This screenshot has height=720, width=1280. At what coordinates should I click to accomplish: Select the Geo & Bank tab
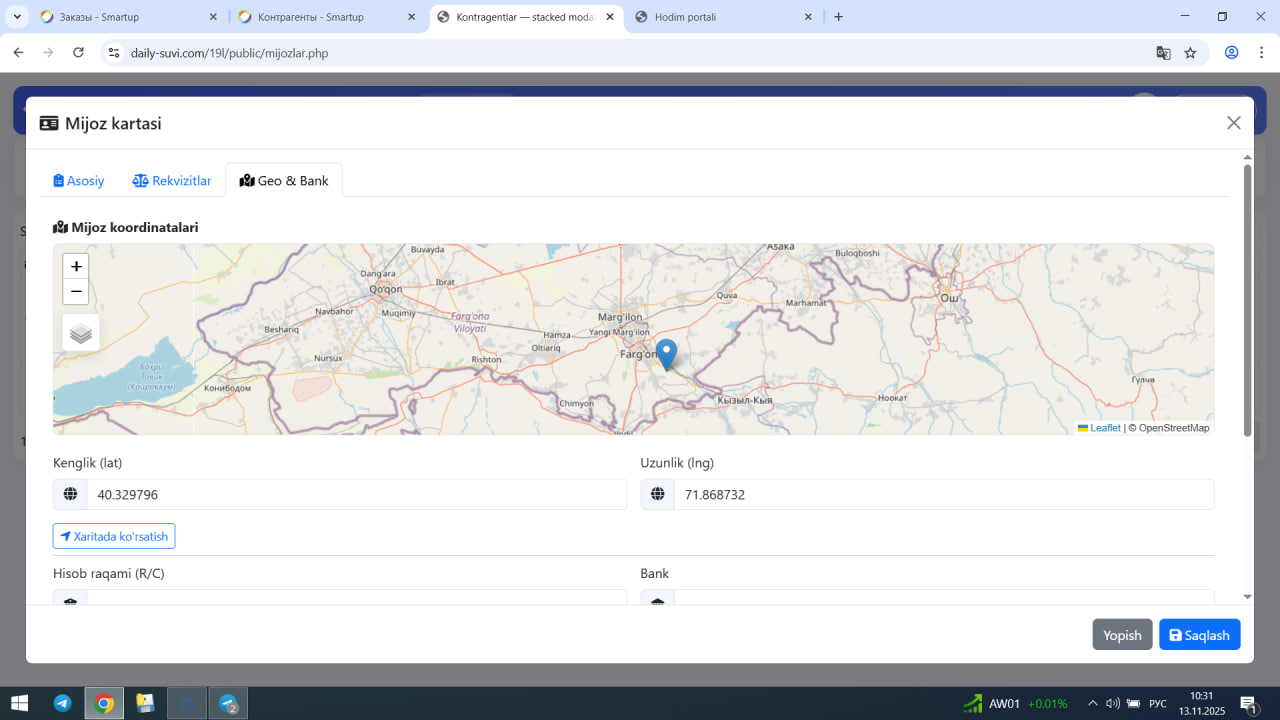(x=284, y=181)
